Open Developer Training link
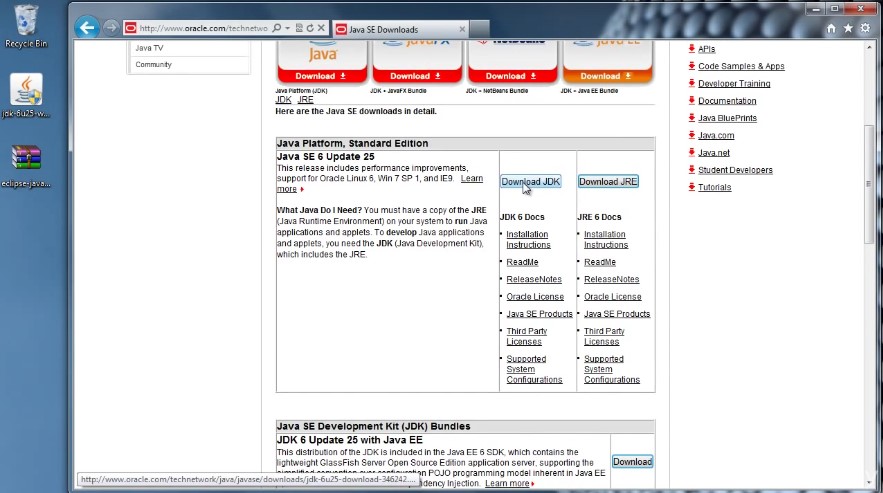Screen dimensions: 883x493 tap(734, 83)
